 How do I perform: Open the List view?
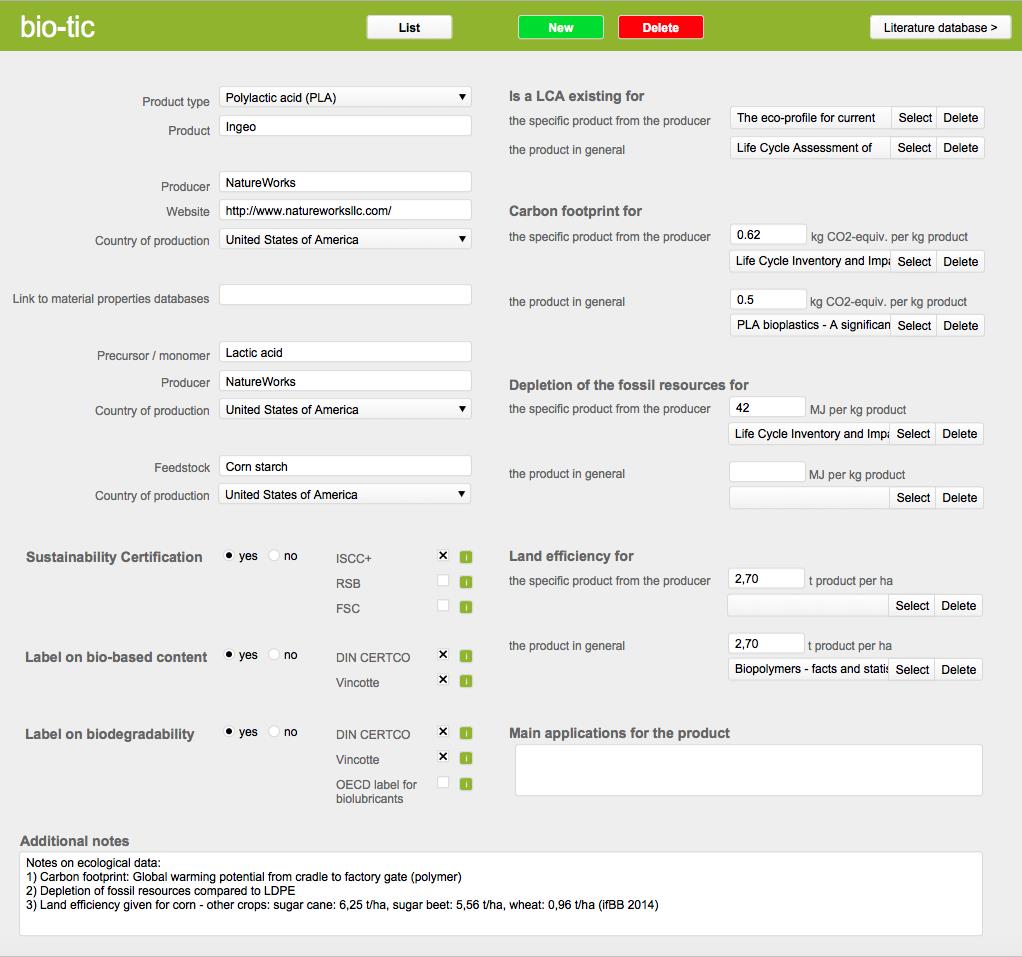409,28
